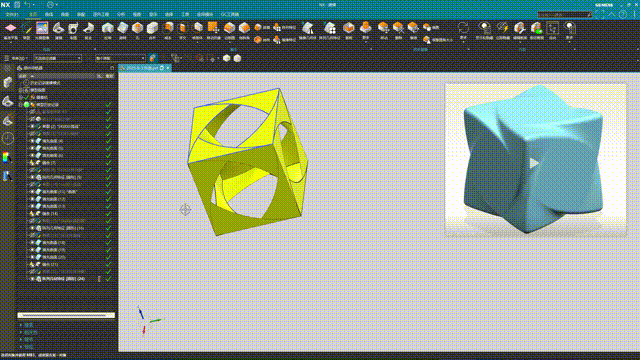Screen dimensions: 640x360
Task: Open the raster image tool icon
Action: click(x=42, y=28)
